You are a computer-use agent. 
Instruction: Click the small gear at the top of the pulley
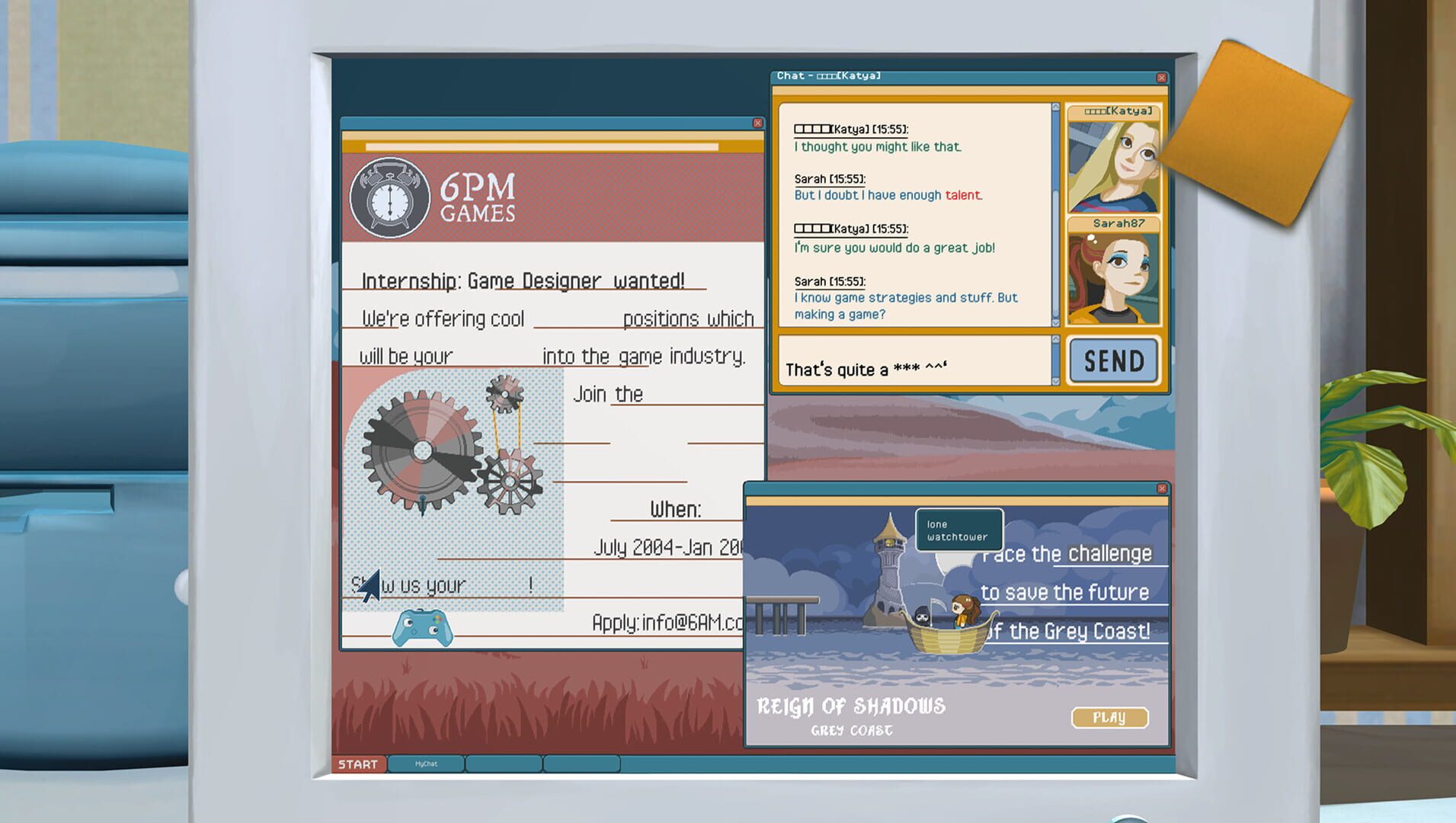coord(504,393)
